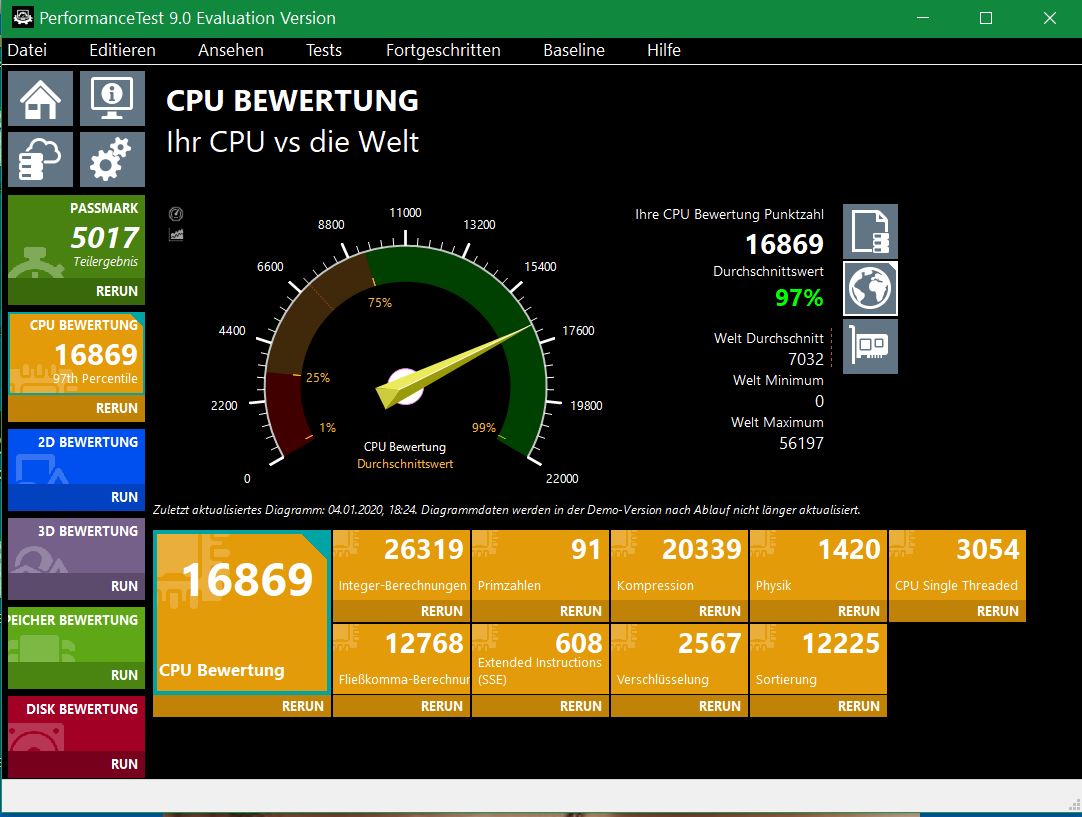Screen dimensions: 1082x817
Task: Open the System Information monitor icon
Action: pyautogui.click(x=112, y=99)
